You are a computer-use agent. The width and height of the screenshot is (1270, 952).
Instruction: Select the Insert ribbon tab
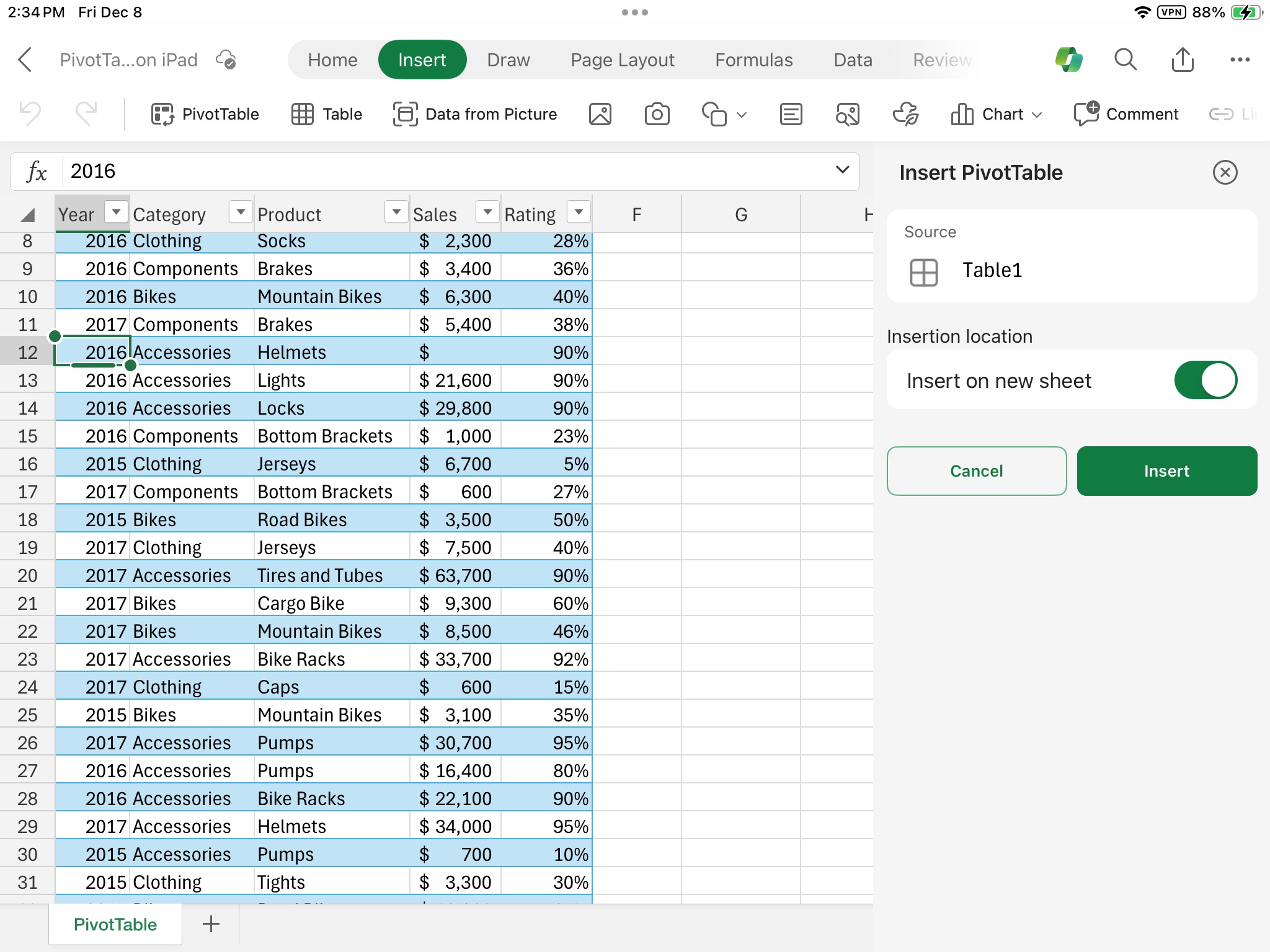tap(421, 60)
